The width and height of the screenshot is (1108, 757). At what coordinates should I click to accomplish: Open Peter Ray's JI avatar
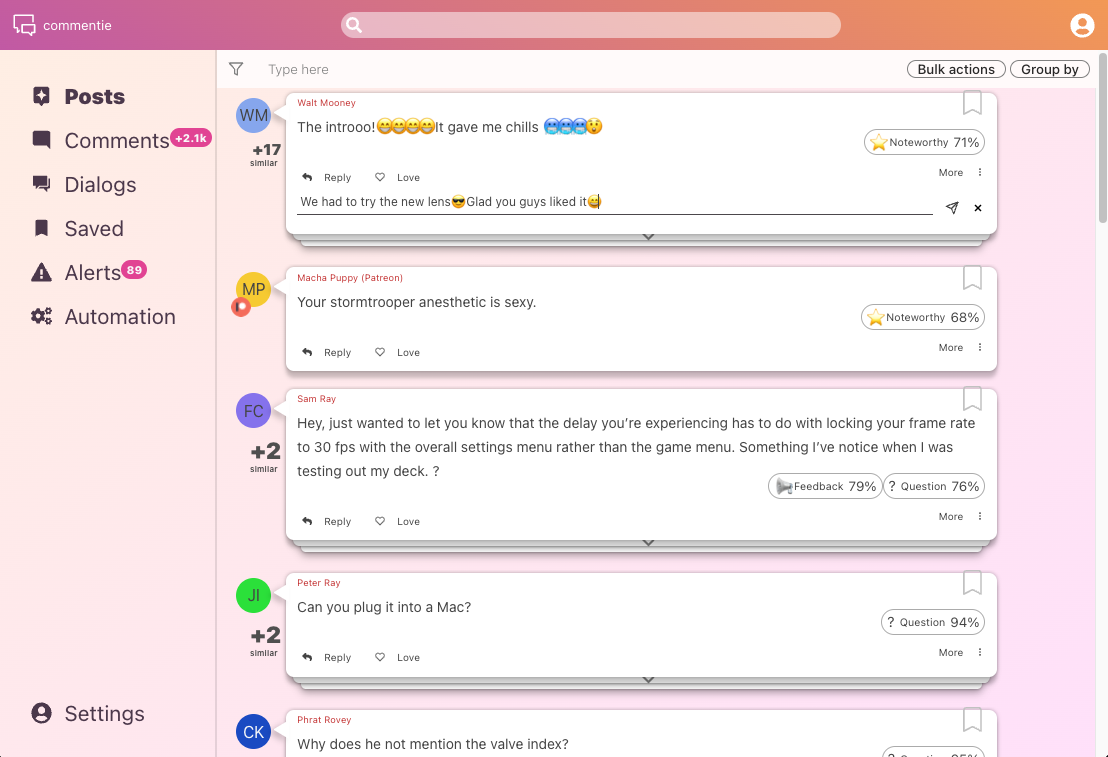[254, 595]
